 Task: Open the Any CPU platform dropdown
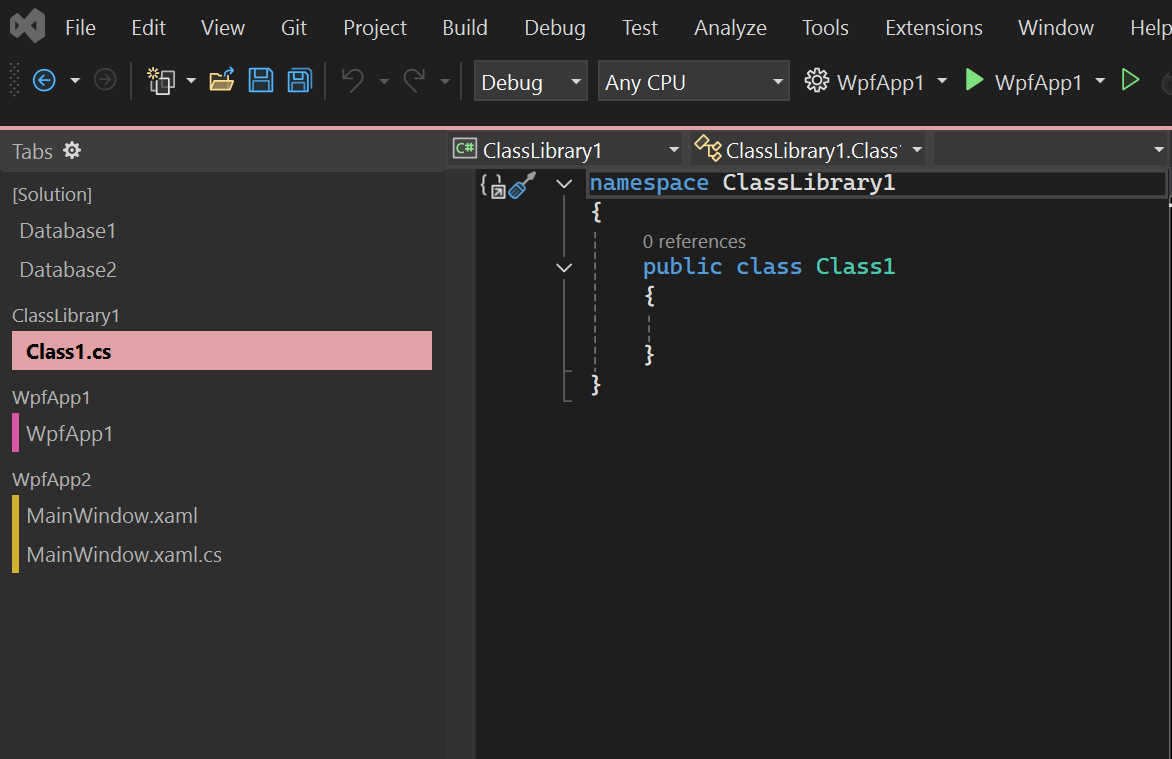694,80
